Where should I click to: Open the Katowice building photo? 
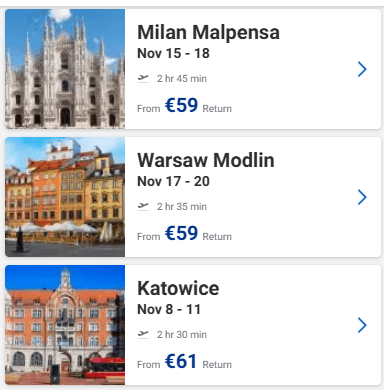coord(65,325)
